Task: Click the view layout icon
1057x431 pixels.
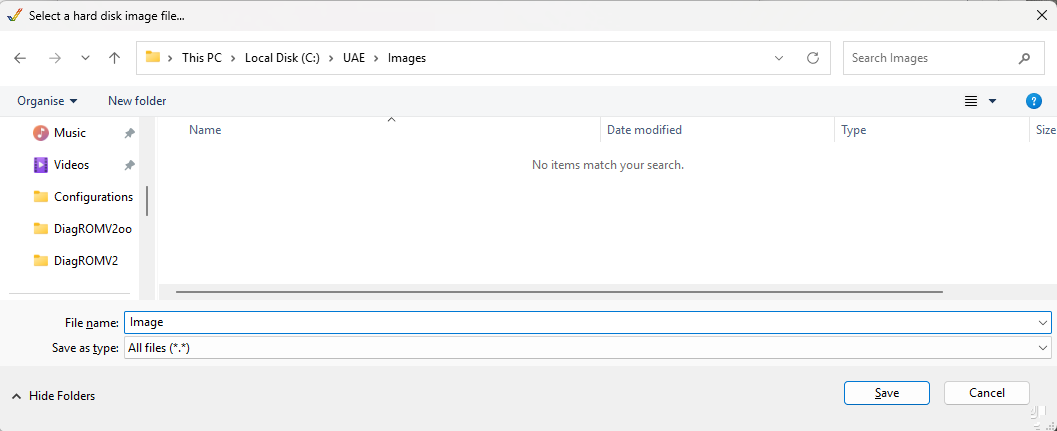Action: 970,101
